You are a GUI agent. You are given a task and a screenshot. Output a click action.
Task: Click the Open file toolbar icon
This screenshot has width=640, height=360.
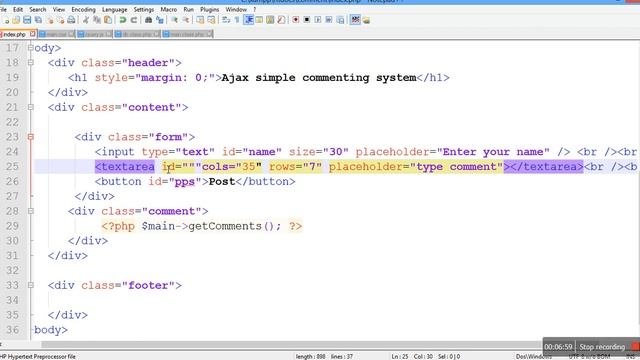(16, 20)
